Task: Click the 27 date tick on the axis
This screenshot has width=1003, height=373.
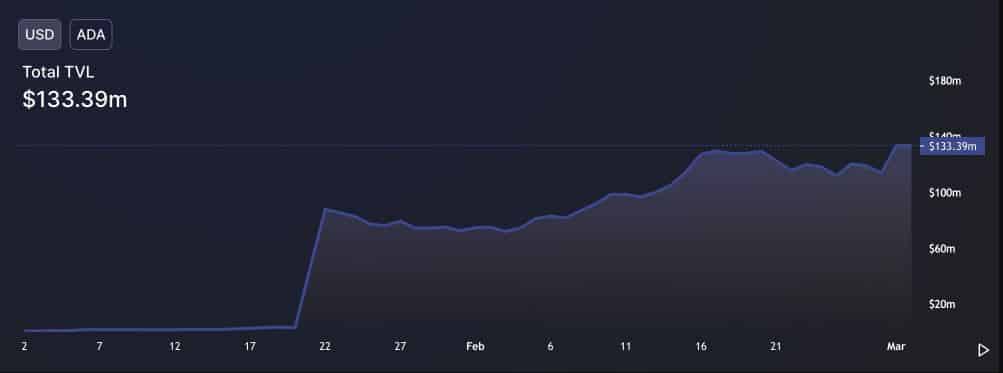Action: click(x=400, y=346)
